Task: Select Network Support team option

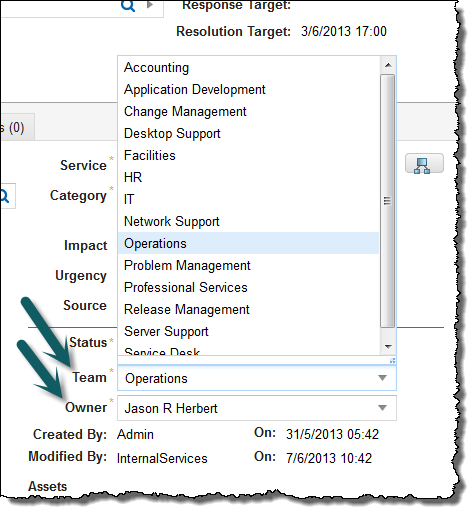Action: 248,221
